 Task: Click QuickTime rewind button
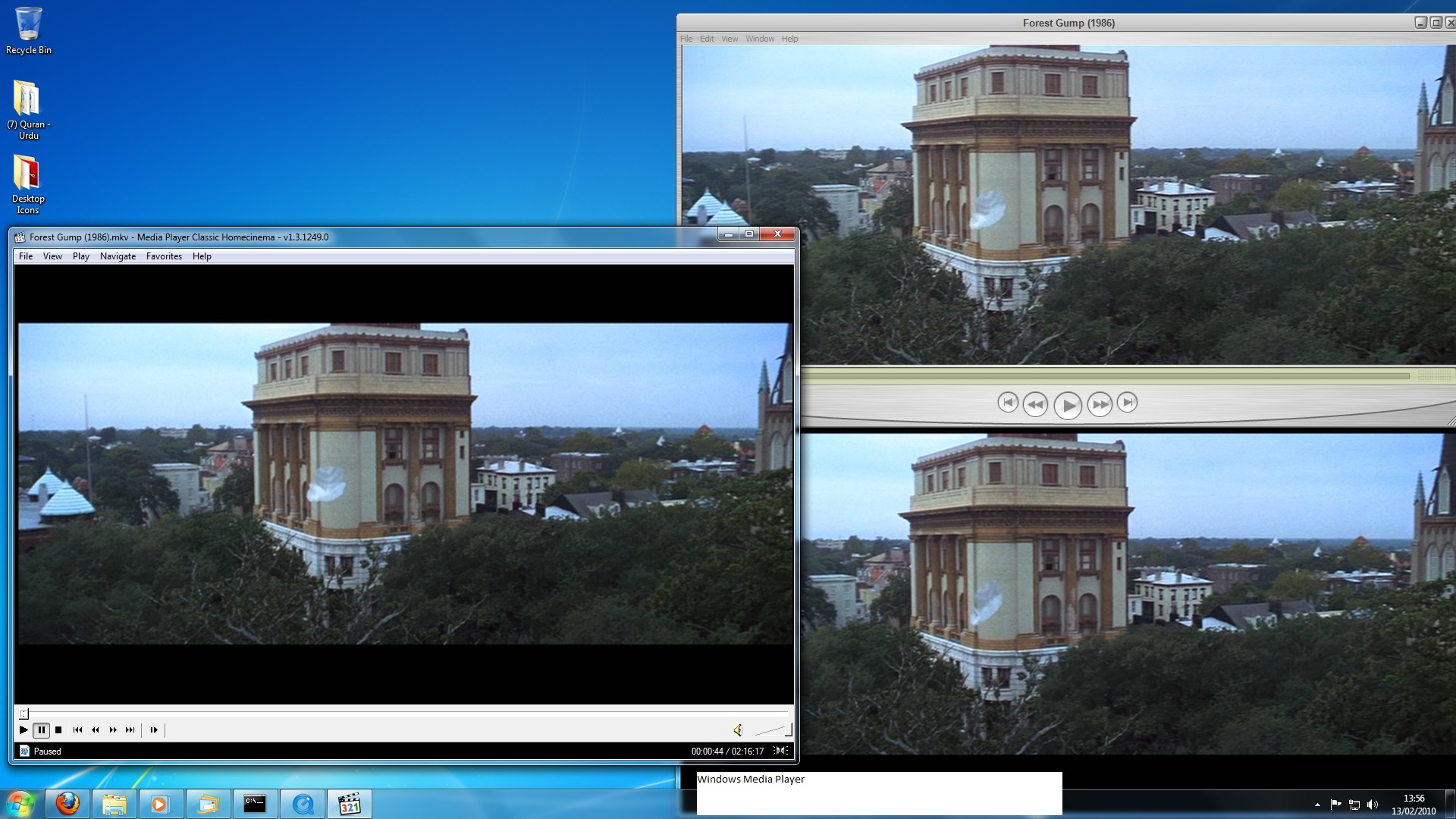click(1035, 404)
